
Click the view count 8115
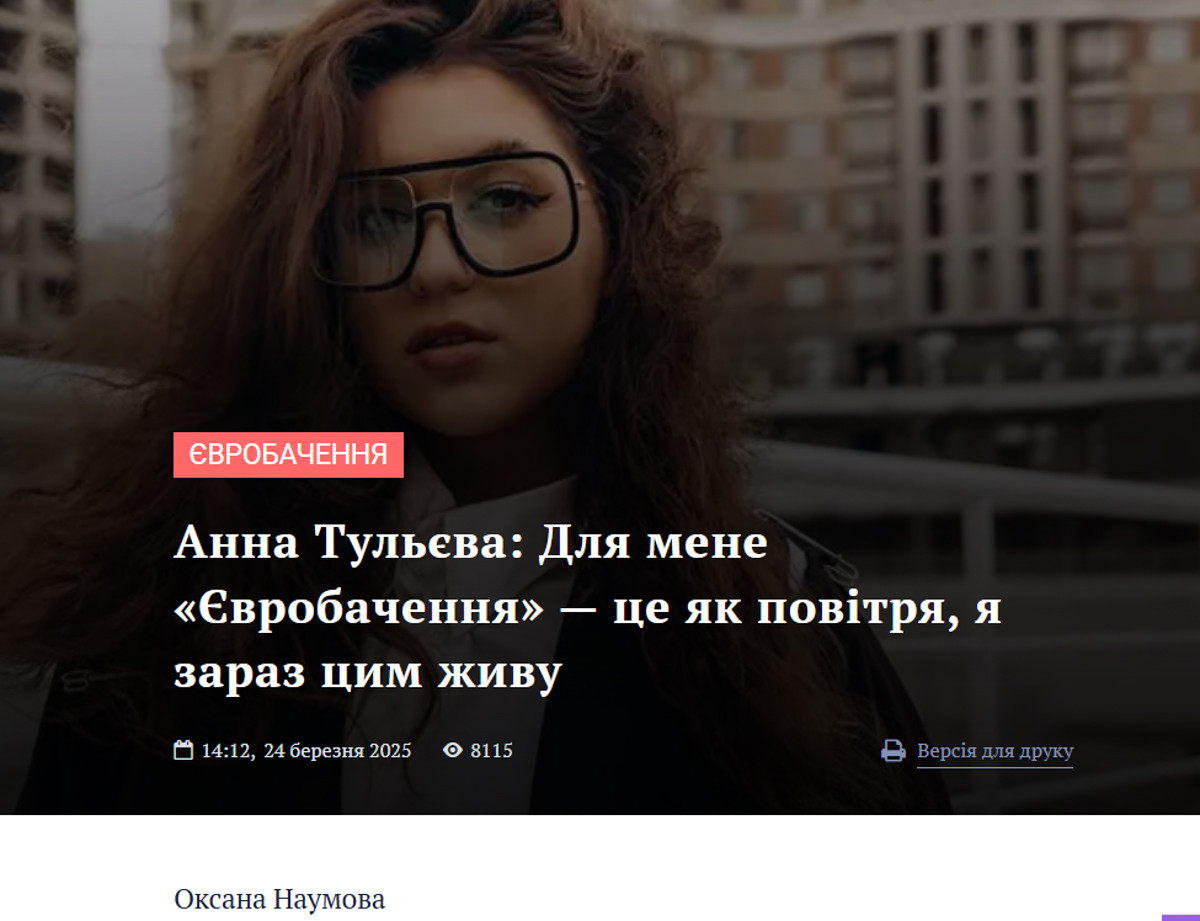tap(491, 751)
